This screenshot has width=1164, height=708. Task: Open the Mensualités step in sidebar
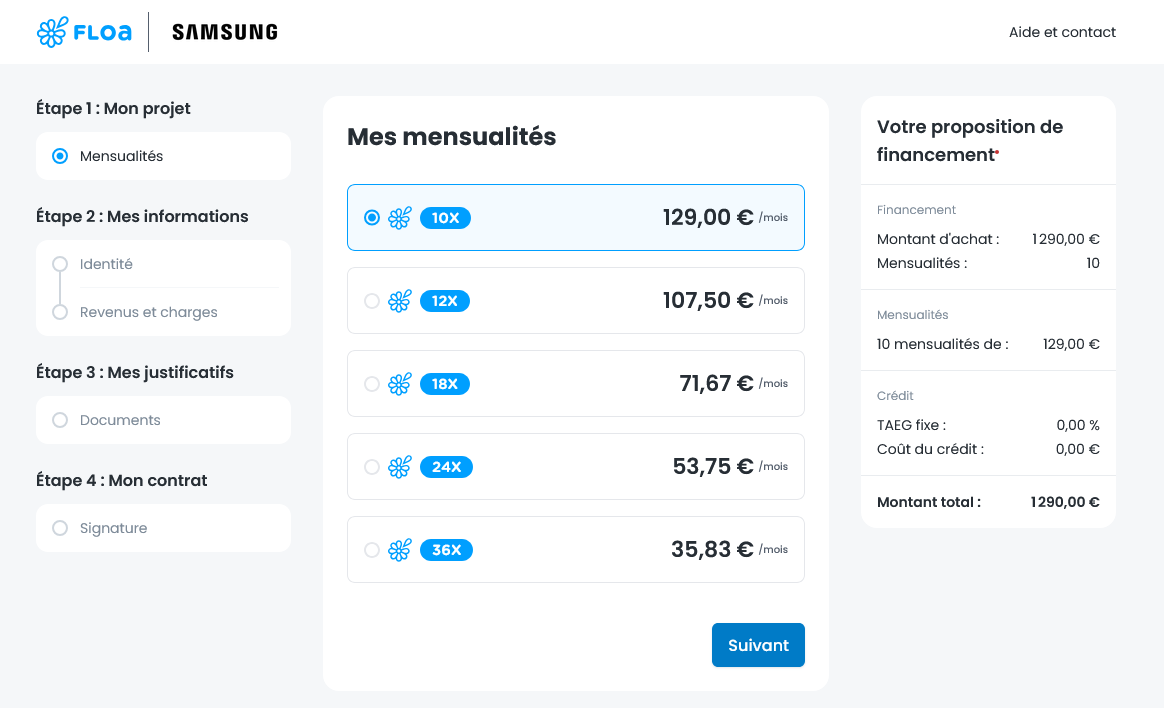(163, 156)
